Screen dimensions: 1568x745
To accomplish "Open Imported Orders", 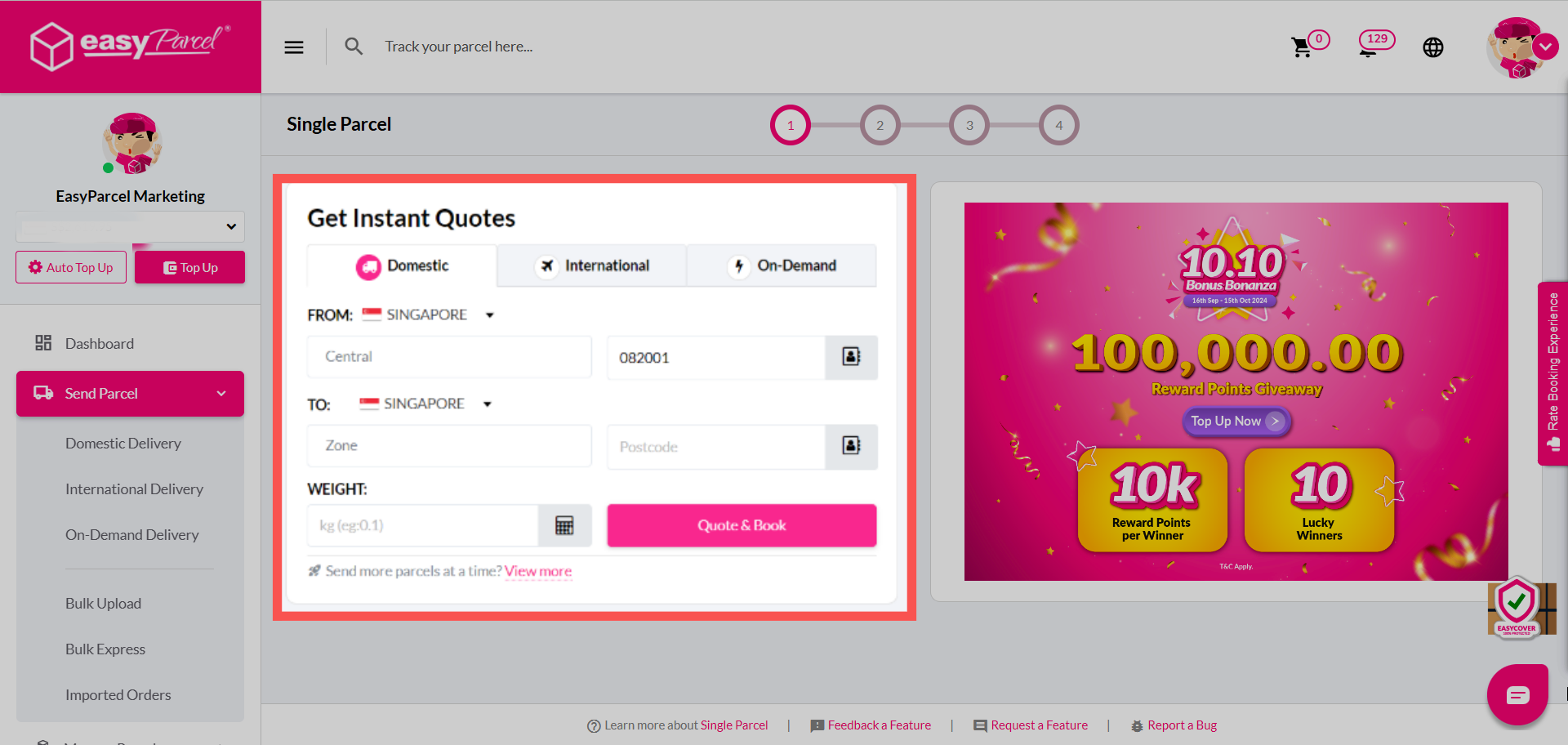I will (118, 695).
